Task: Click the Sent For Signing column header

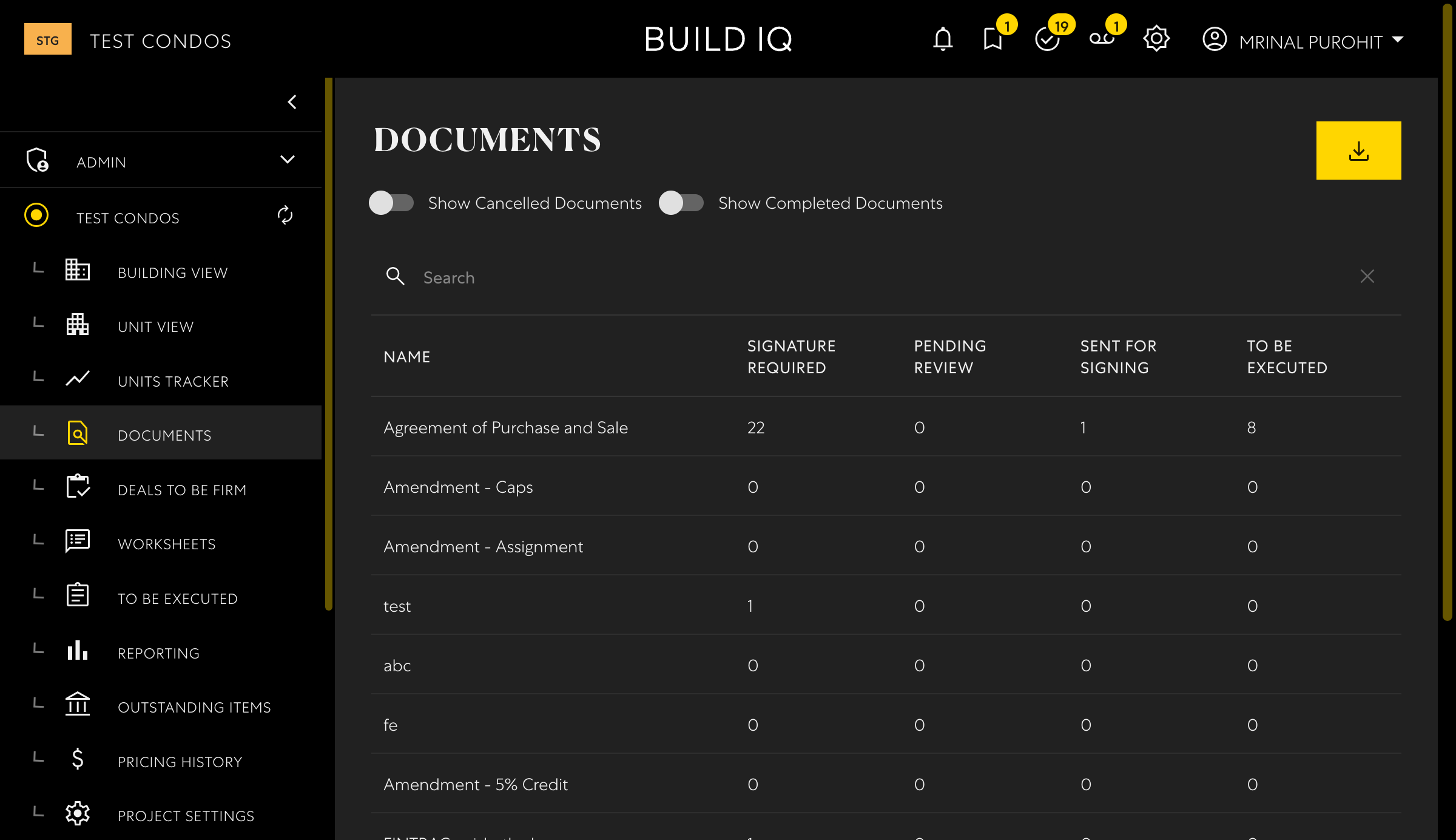Action: click(x=1118, y=357)
